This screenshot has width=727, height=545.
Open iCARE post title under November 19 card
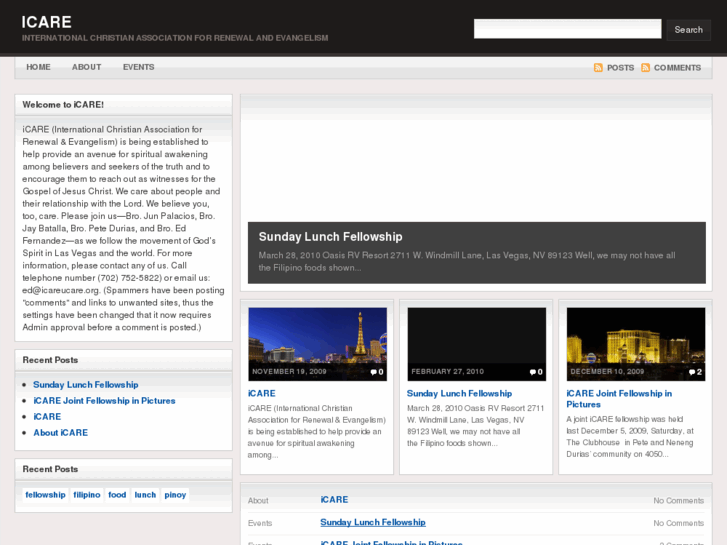[x=261, y=393]
